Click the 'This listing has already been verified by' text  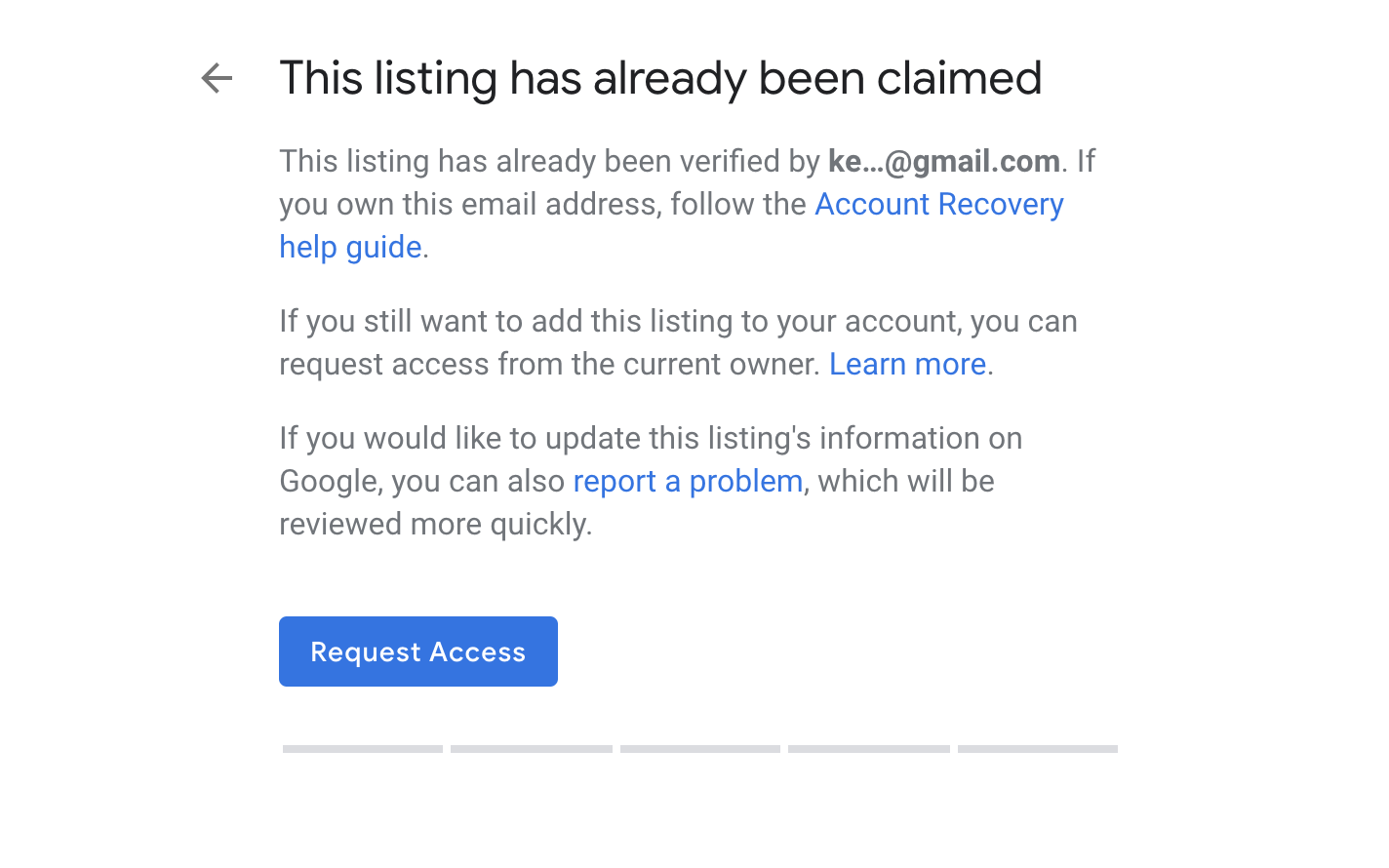coord(549,161)
